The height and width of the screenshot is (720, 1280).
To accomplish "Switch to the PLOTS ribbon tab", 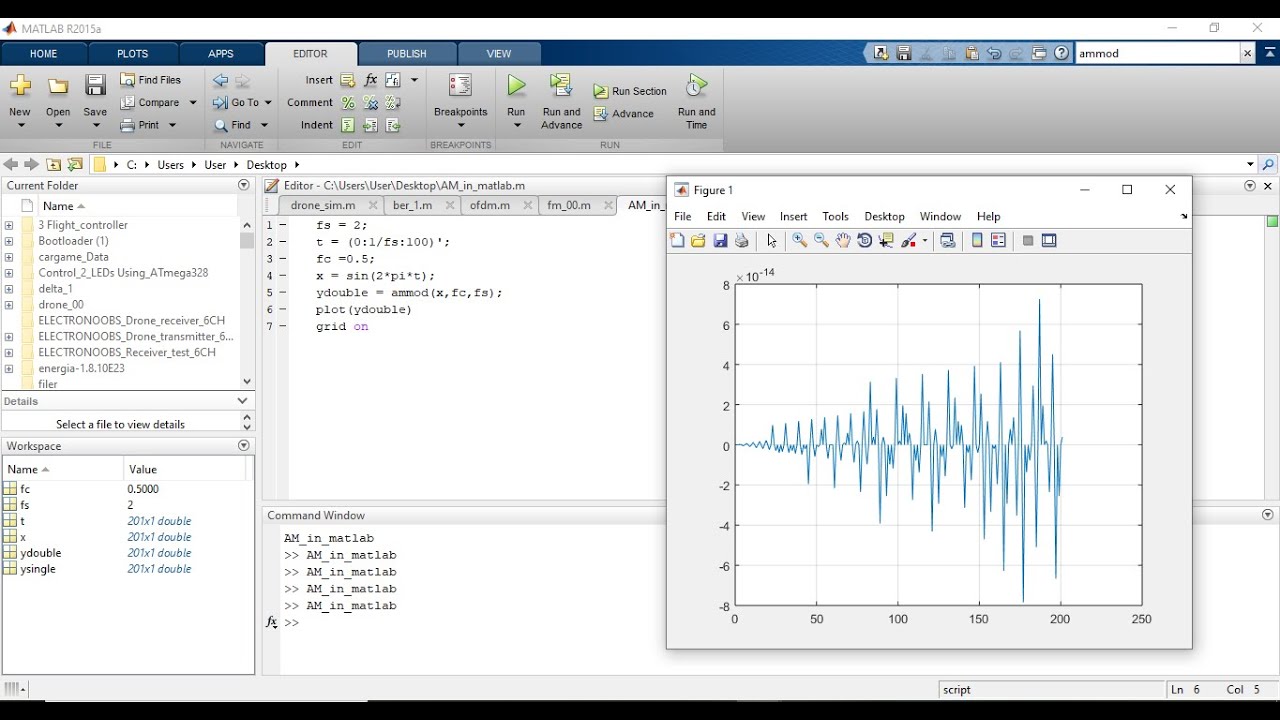I will tap(132, 54).
